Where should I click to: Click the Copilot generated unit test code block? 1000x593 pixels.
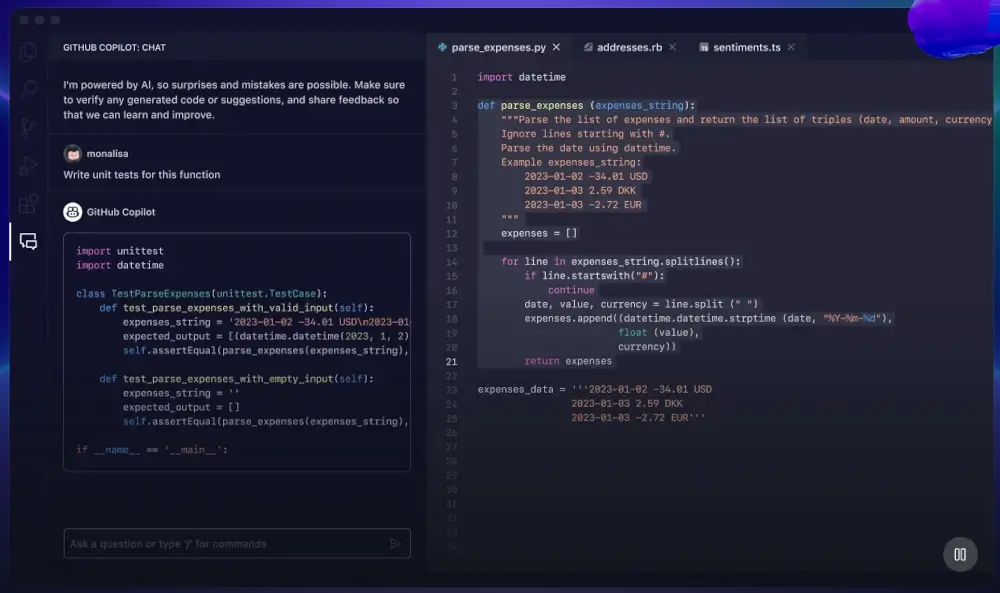(x=237, y=350)
